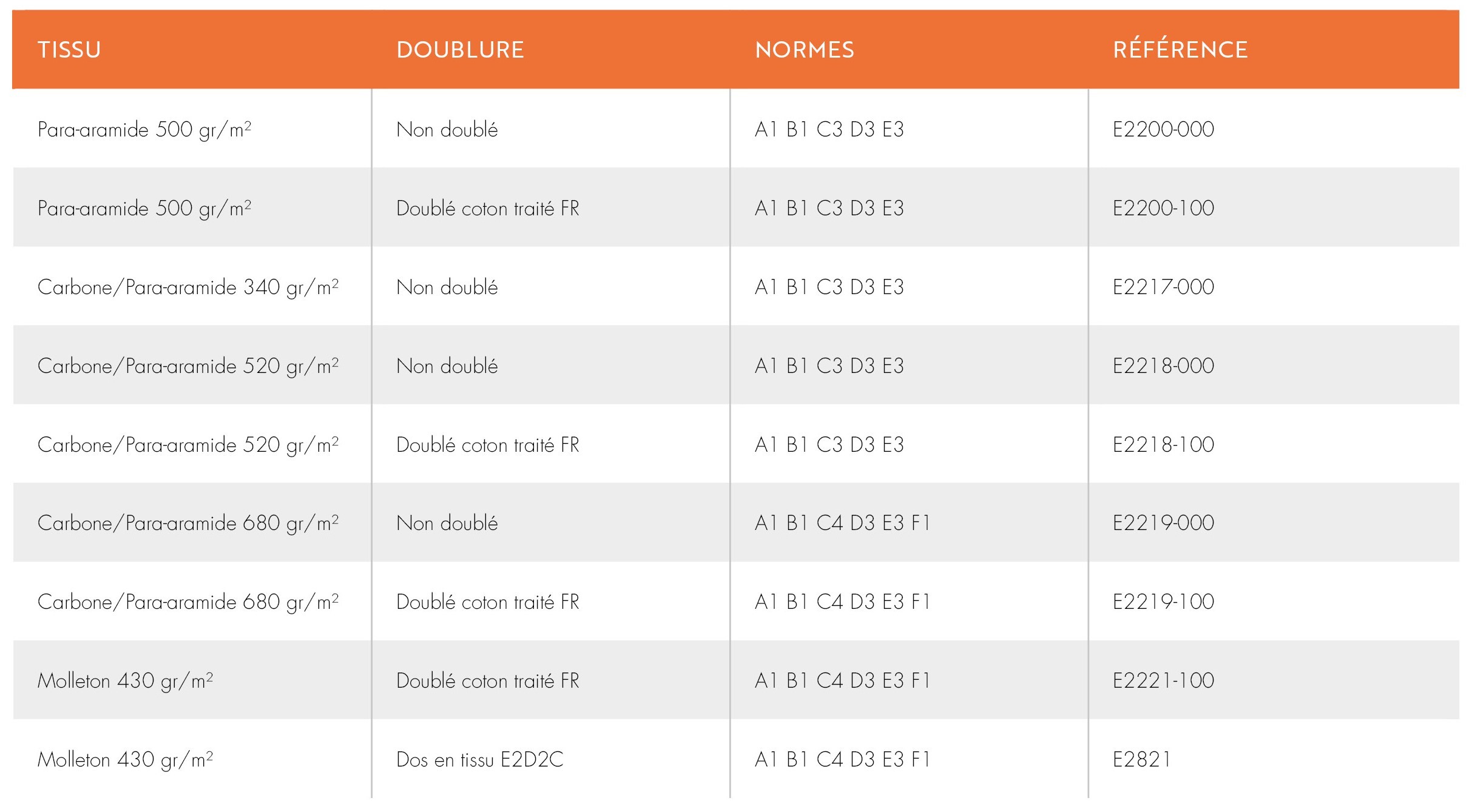Click the first Para-aramide 500 gr/m² cell

coord(144,130)
